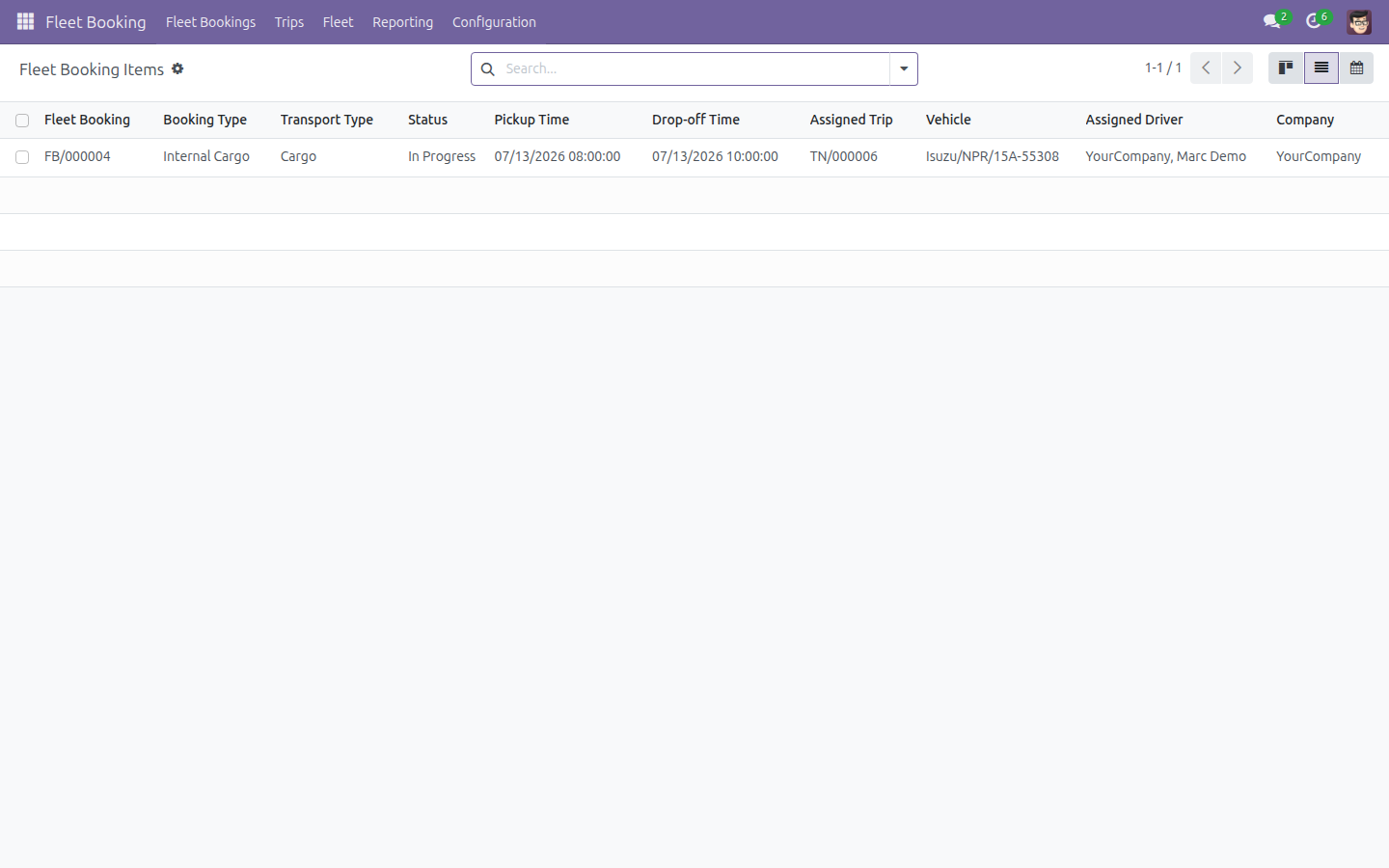The width and height of the screenshot is (1389, 868).
Task: Go to the next page of records
Action: pos(1238,68)
